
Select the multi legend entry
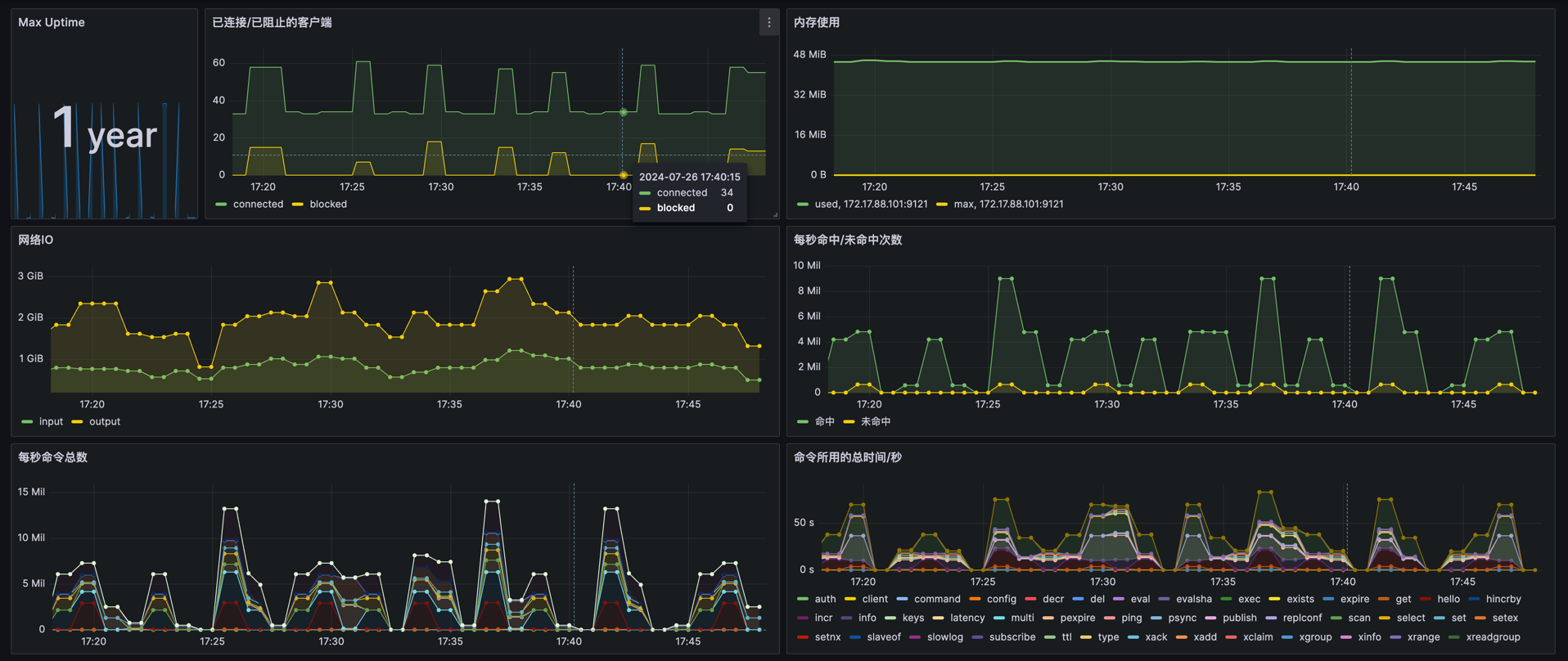(1022, 618)
